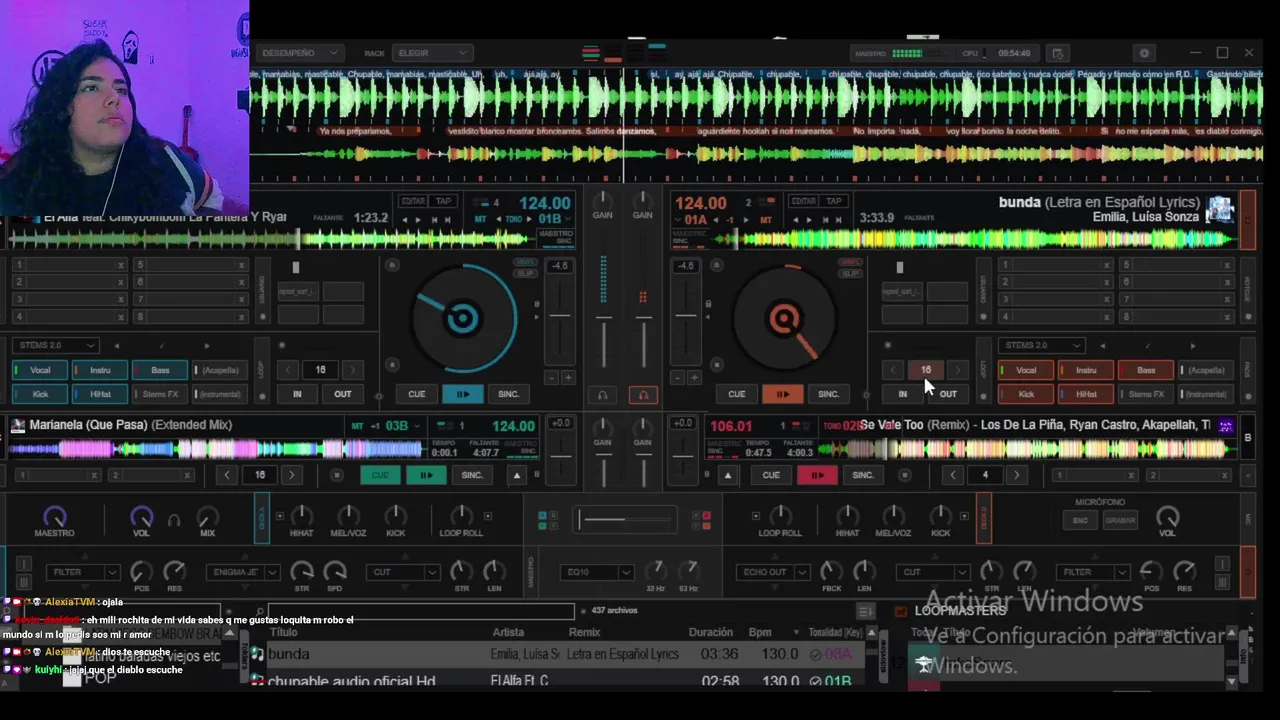This screenshot has width=1280, height=720.
Task: Halve the loop size on the right deck
Action: click(x=893, y=370)
